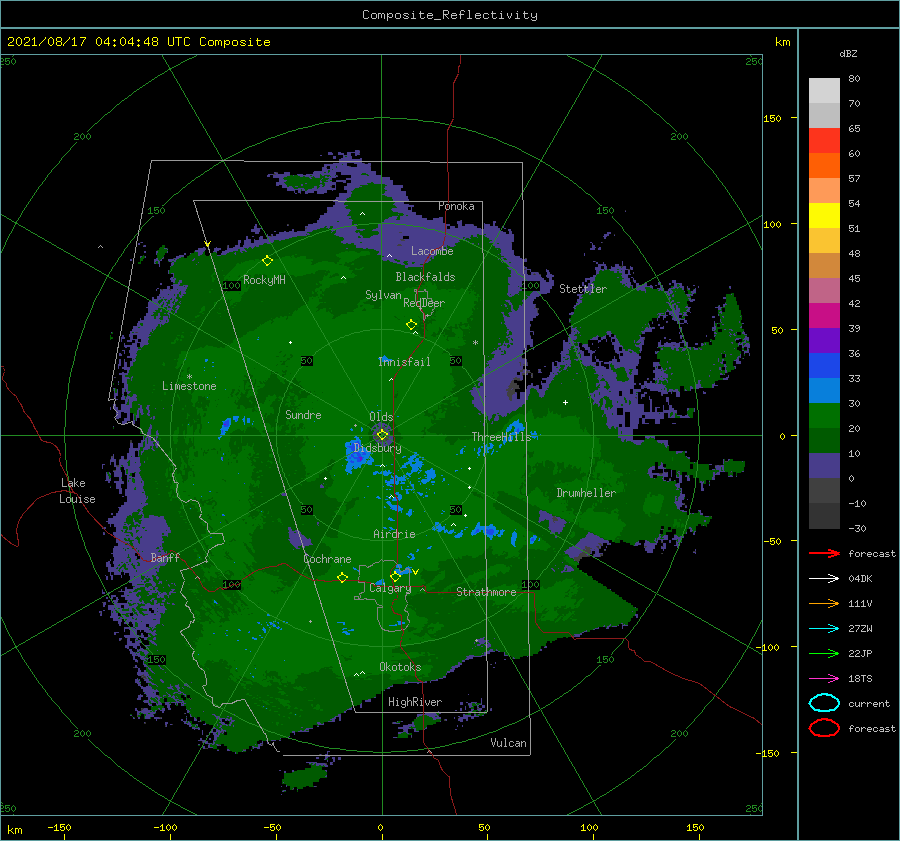This screenshot has height=841, width=900.
Task: Pick the slate purple 10-0 dBZ swatch
Action: (x=824, y=466)
